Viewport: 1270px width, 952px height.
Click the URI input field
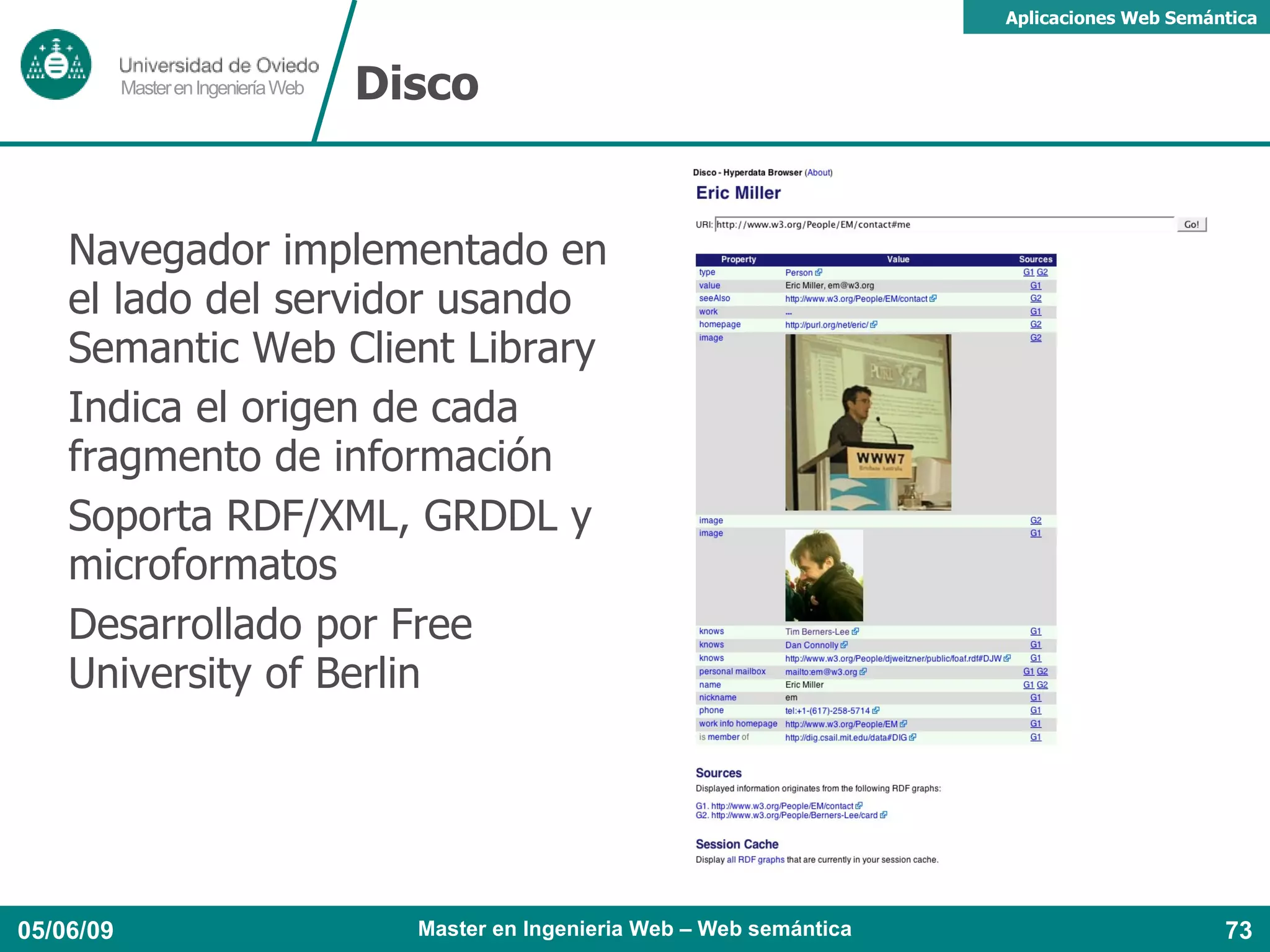pyautogui.click(x=944, y=224)
